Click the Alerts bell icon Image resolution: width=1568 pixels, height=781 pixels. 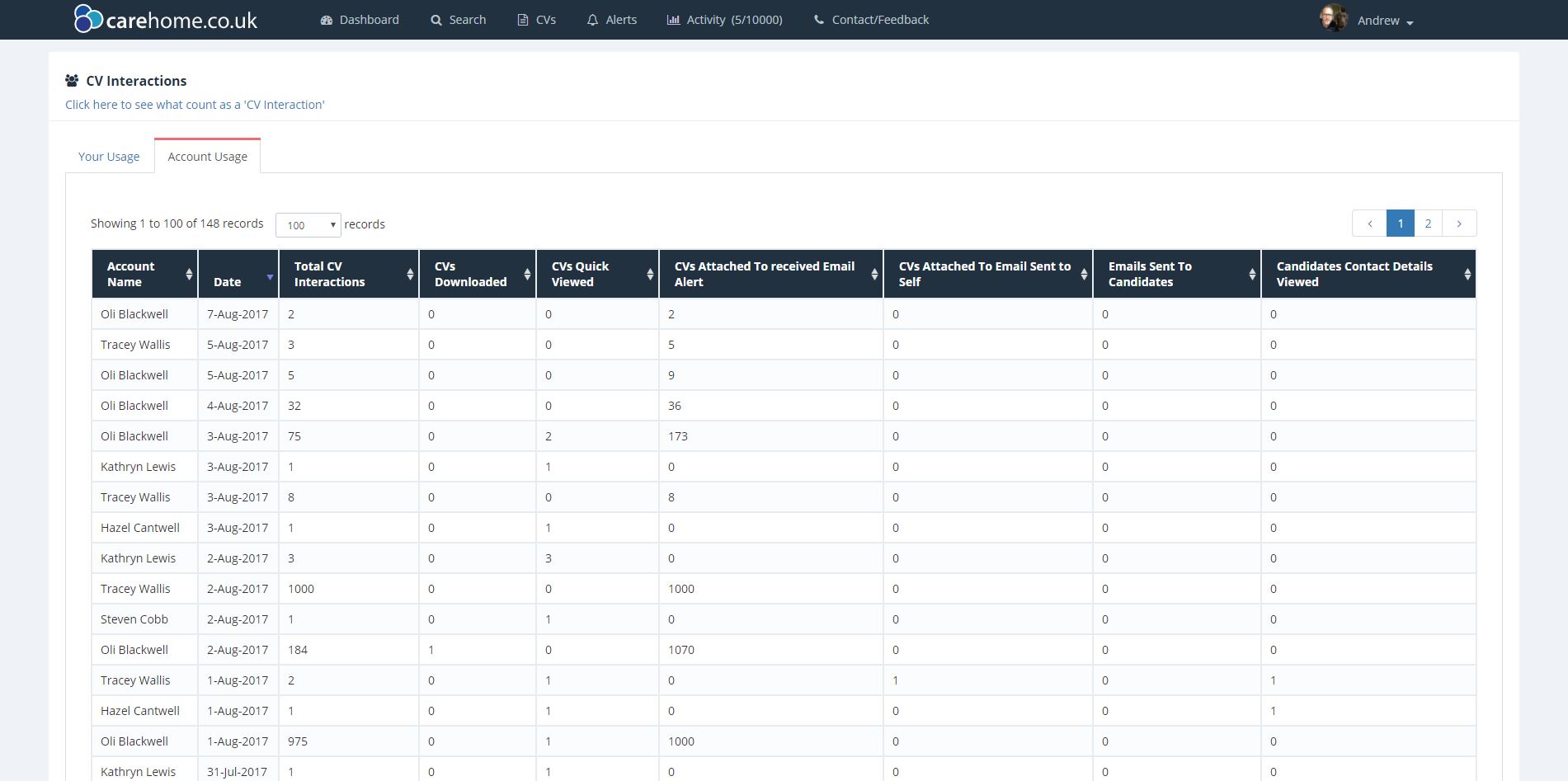(x=592, y=21)
